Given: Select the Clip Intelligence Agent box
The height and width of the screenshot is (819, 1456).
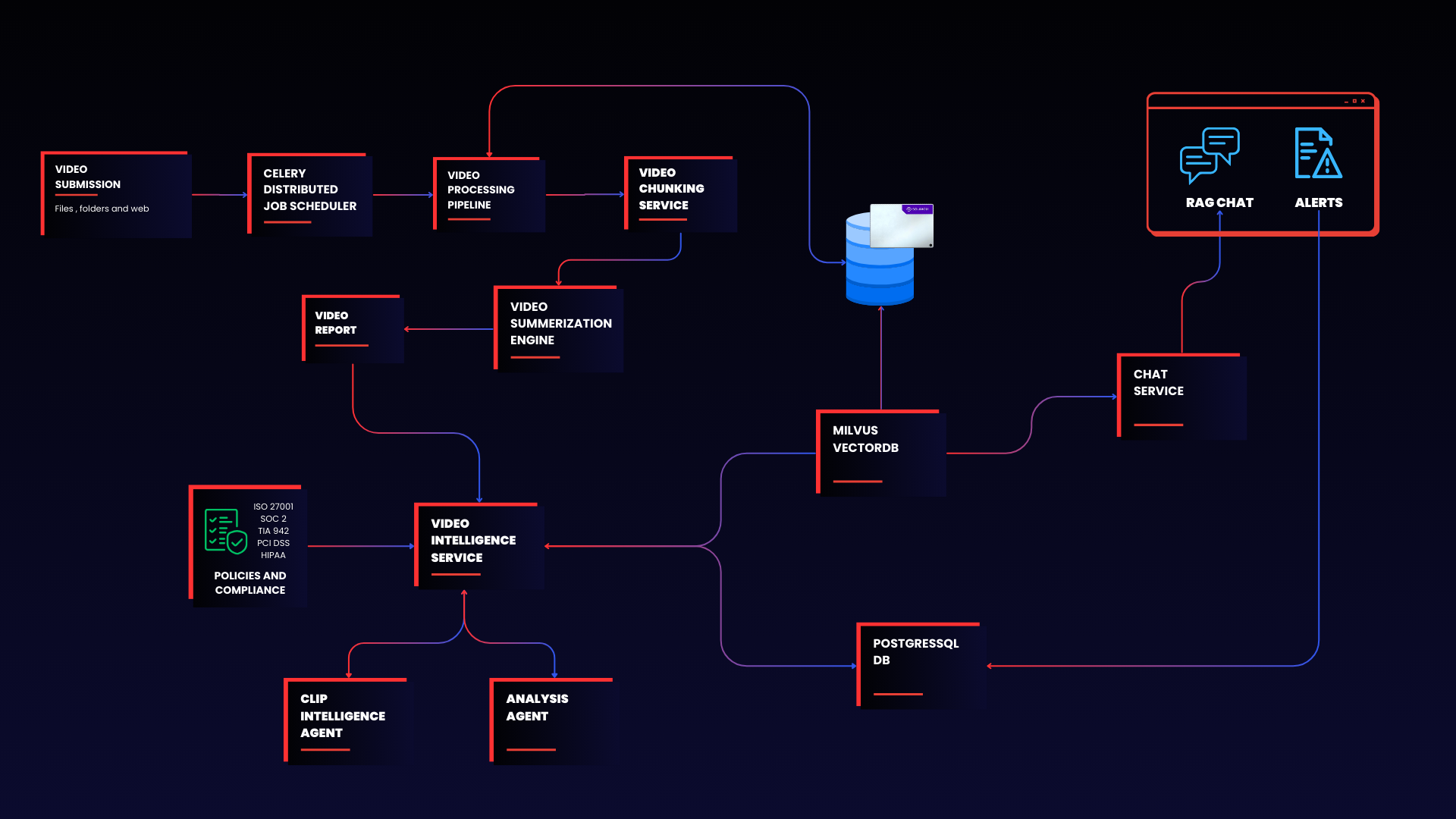Looking at the screenshot, I should (346, 720).
